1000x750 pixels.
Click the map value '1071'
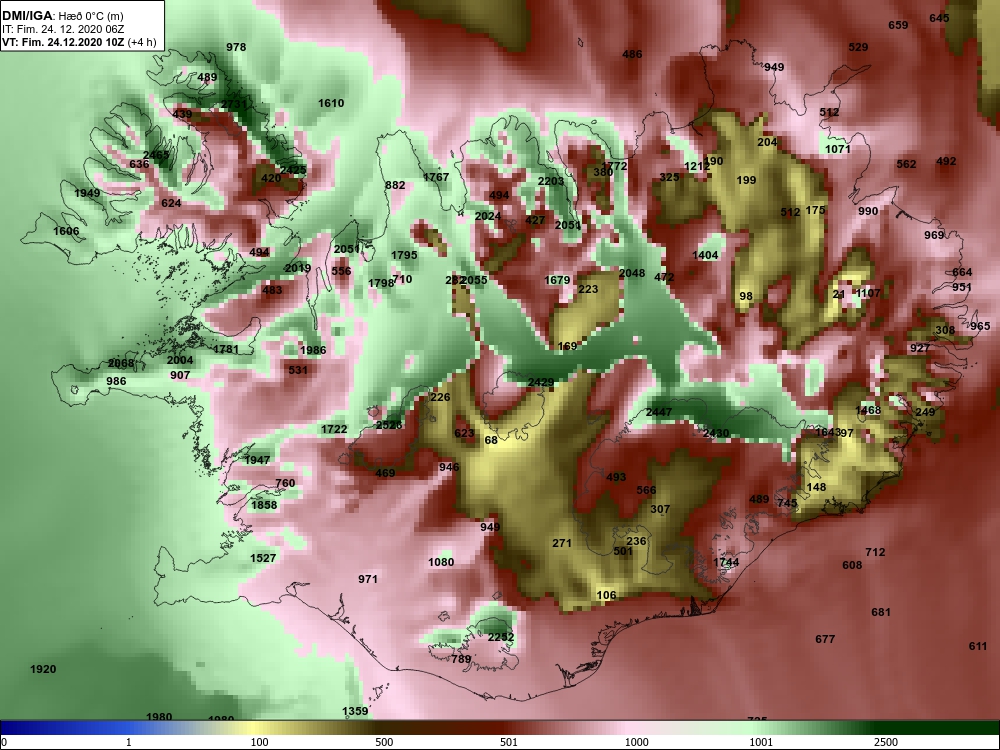point(838,149)
